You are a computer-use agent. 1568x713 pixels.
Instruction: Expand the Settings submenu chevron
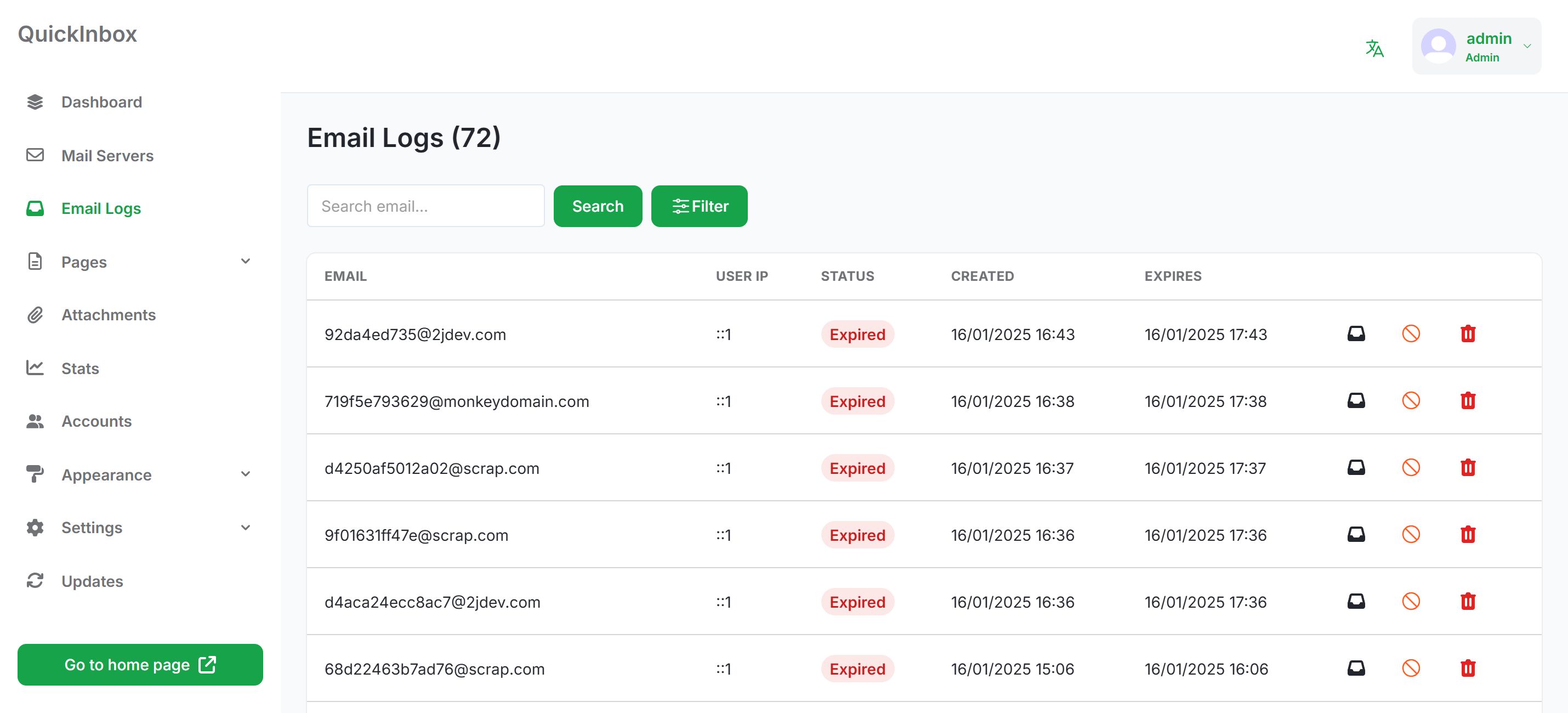click(x=245, y=527)
